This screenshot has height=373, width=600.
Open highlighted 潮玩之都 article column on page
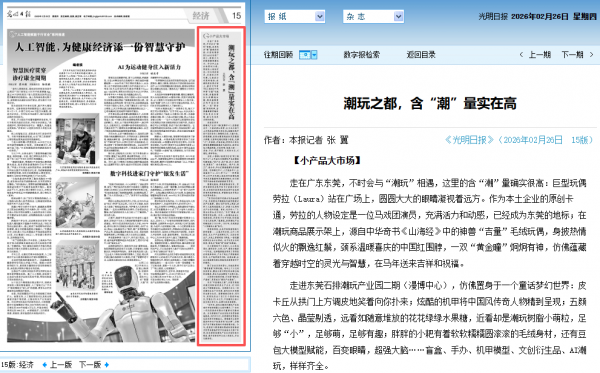pyautogui.click(x=221, y=186)
